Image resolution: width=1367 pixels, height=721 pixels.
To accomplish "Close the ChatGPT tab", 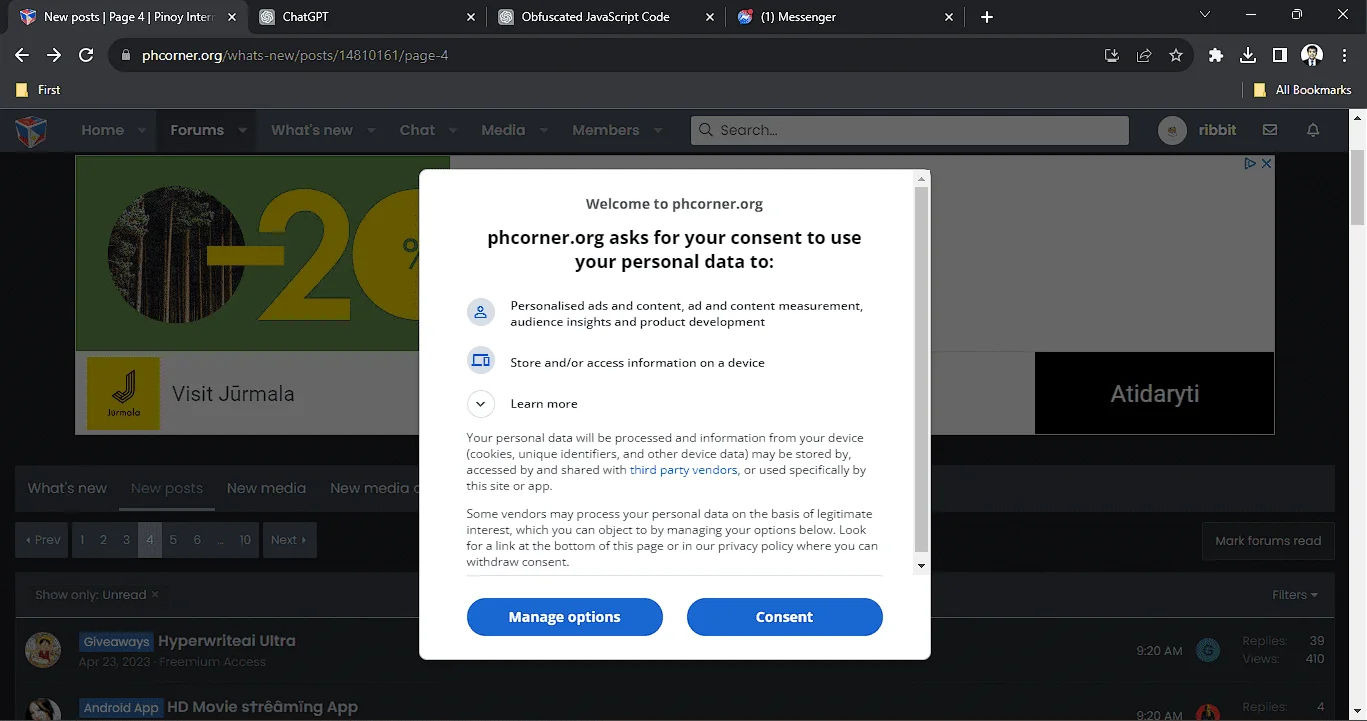I will [471, 17].
